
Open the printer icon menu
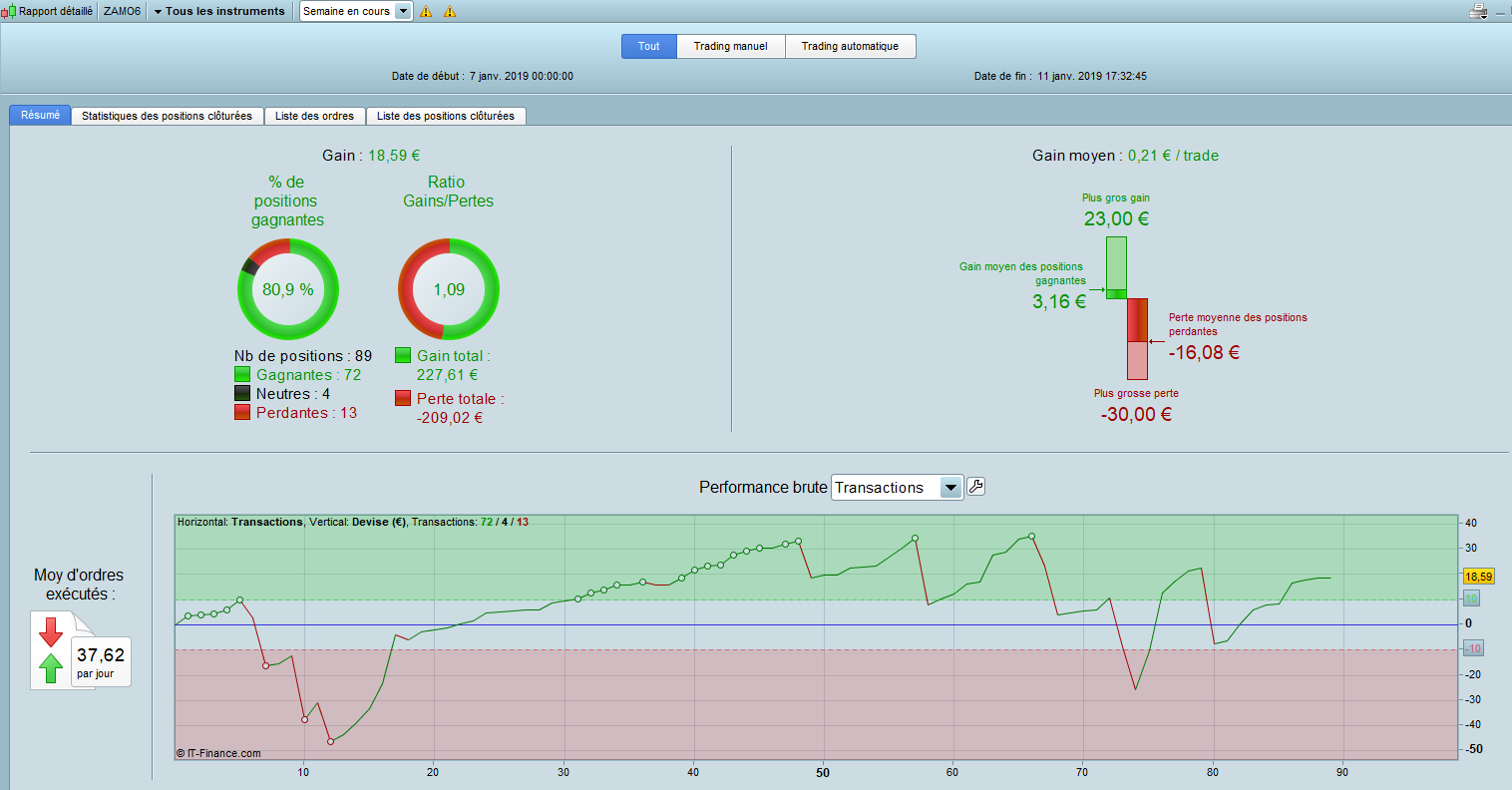(1478, 12)
